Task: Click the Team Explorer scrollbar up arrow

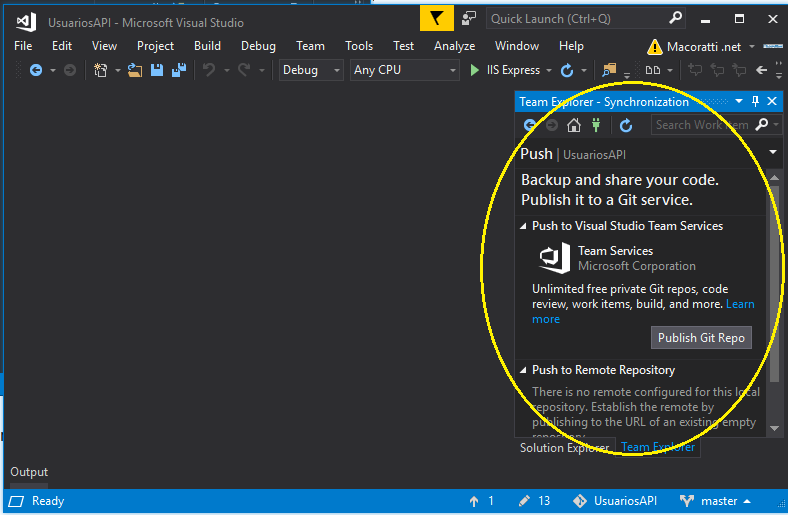Action: pyautogui.click(x=774, y=178)
